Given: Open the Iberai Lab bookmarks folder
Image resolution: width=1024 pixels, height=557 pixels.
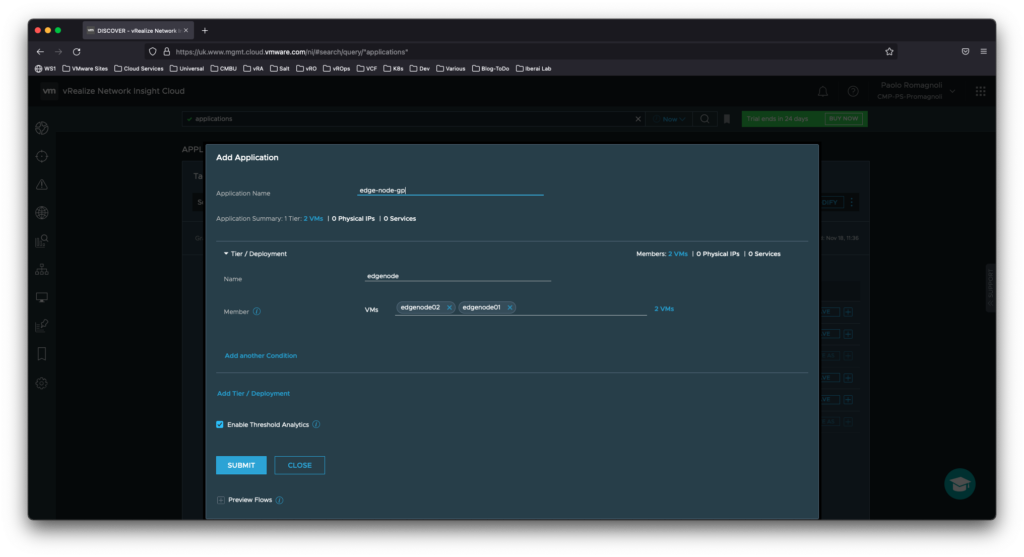Looking at the screenshot, I should coord(534,69).
